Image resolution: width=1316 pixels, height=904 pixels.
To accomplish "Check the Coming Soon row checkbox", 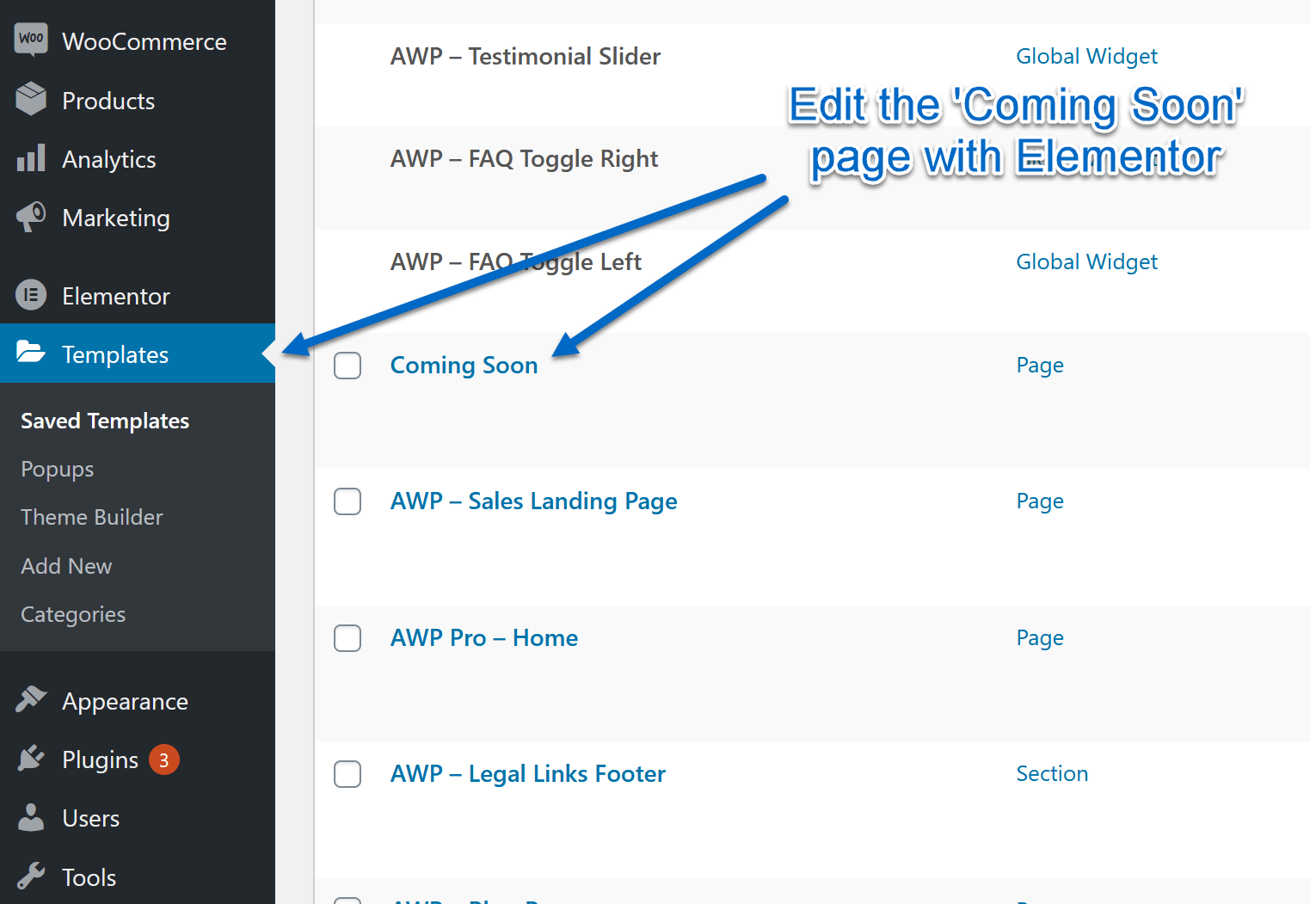I will (x=347, y=366).
